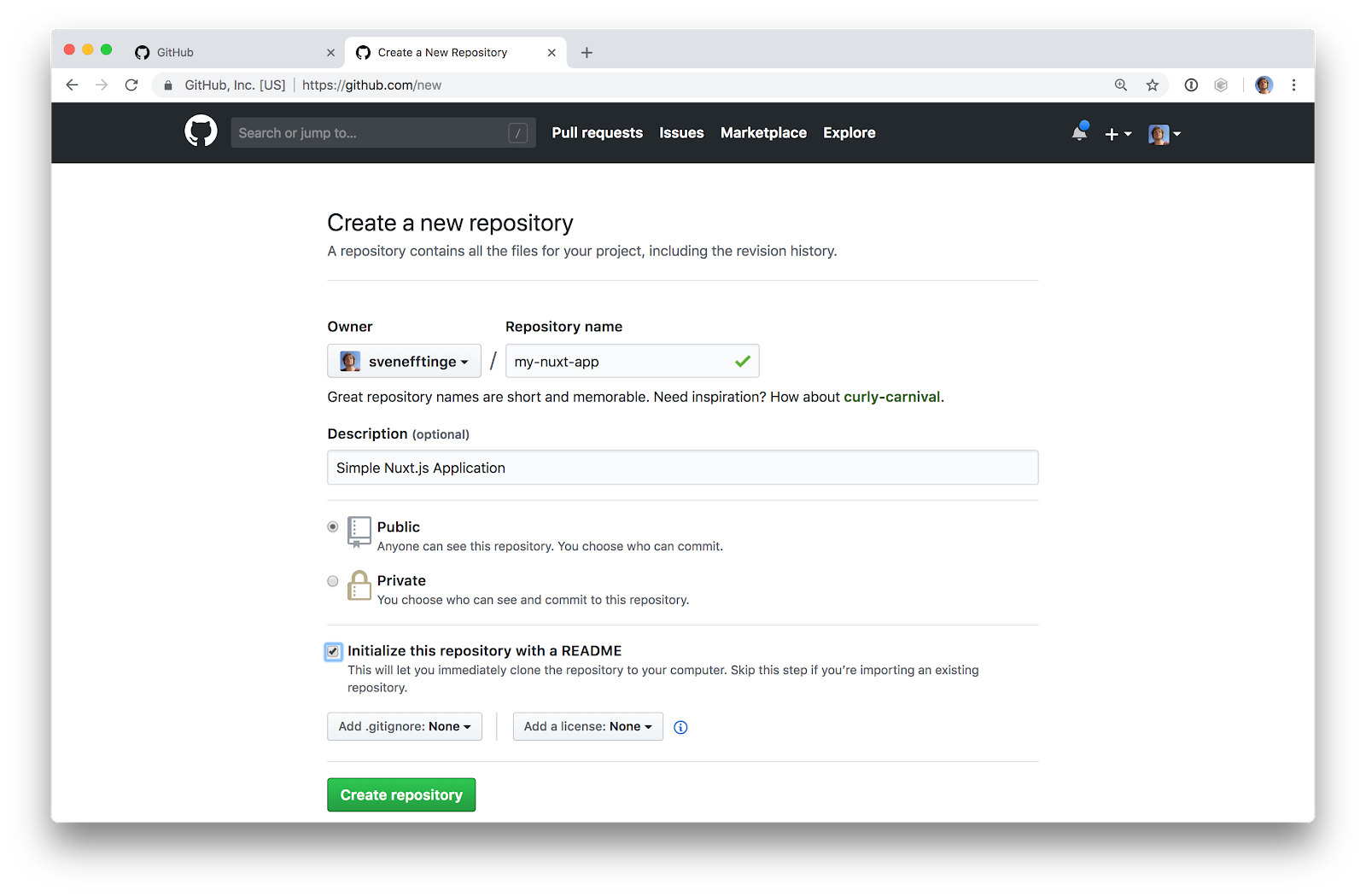The height and width of the screenshot is (896, 1366).
Task: Focus the Description field
Action: coord(683,468)
